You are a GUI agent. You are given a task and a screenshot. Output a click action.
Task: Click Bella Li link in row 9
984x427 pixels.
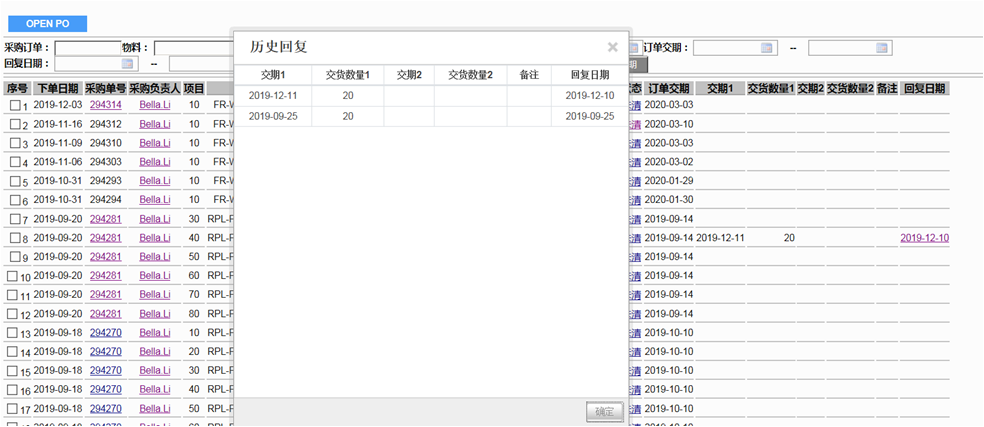point(155,257)
